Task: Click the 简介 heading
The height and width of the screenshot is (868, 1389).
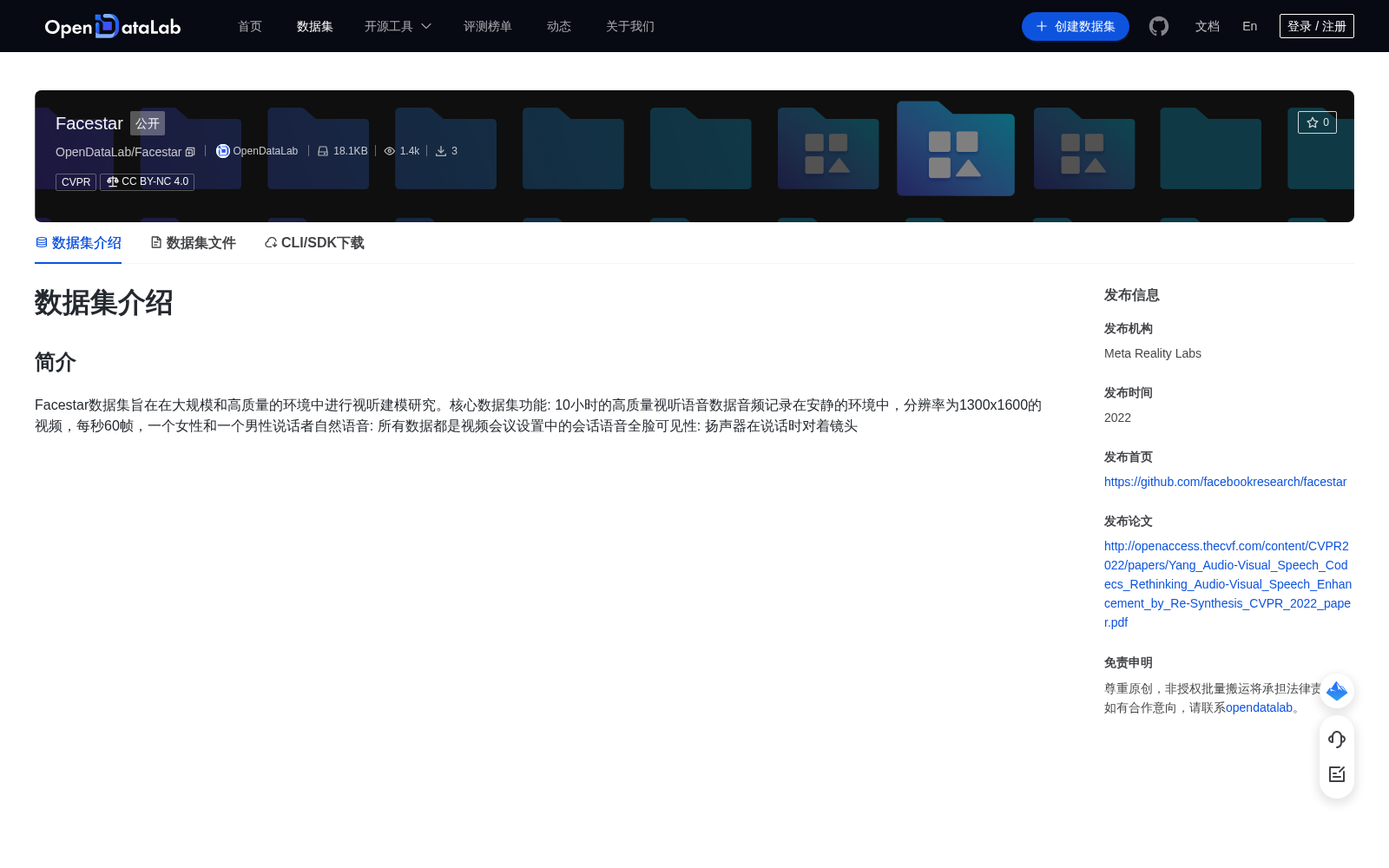Action: click(56, 362)
